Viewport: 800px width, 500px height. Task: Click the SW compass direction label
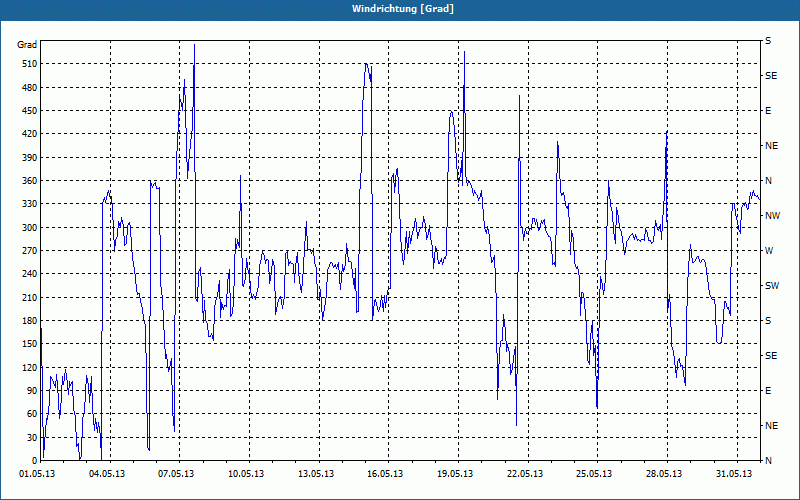(x=772, y=286)
